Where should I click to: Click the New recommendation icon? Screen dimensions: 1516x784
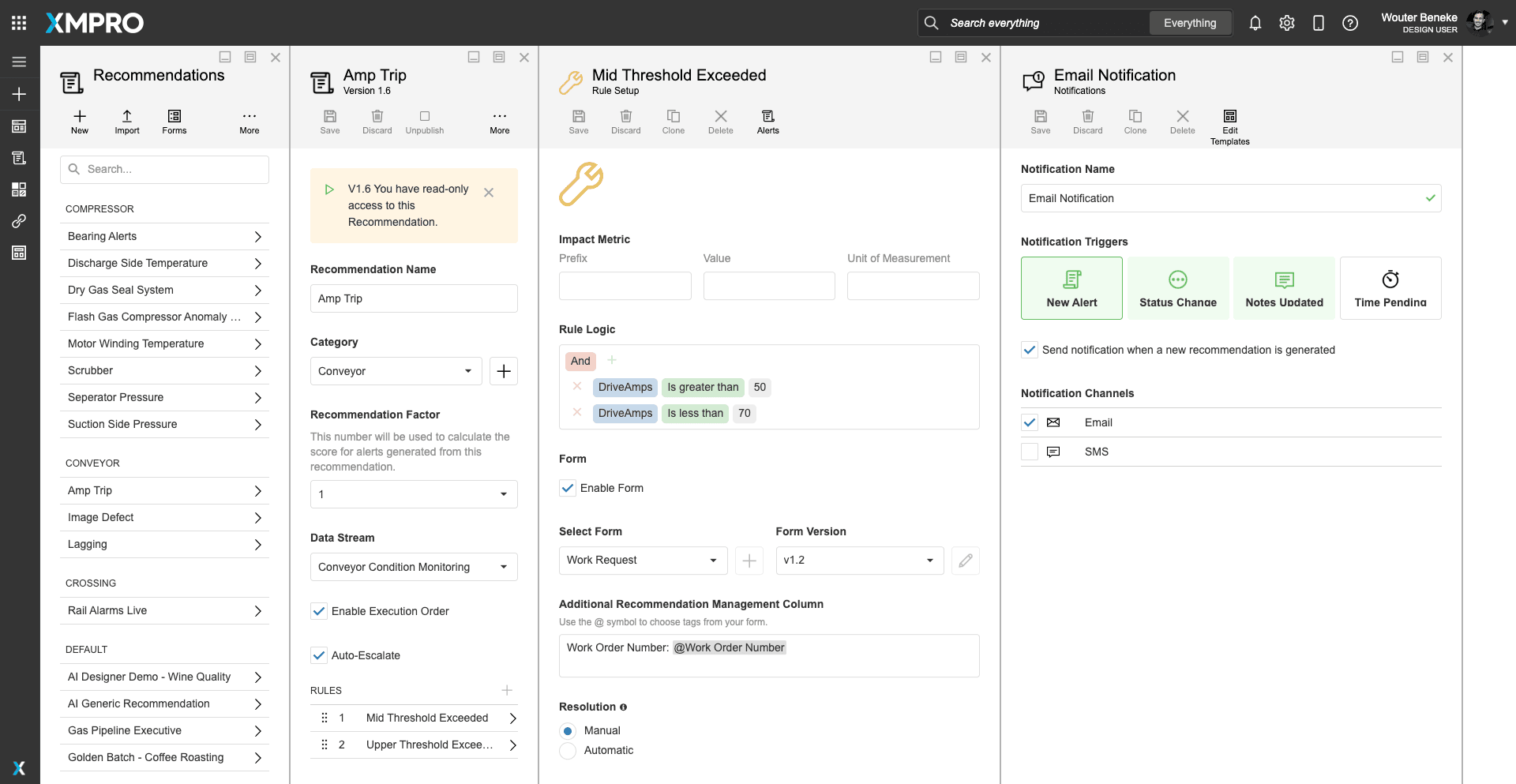point(80,117)
